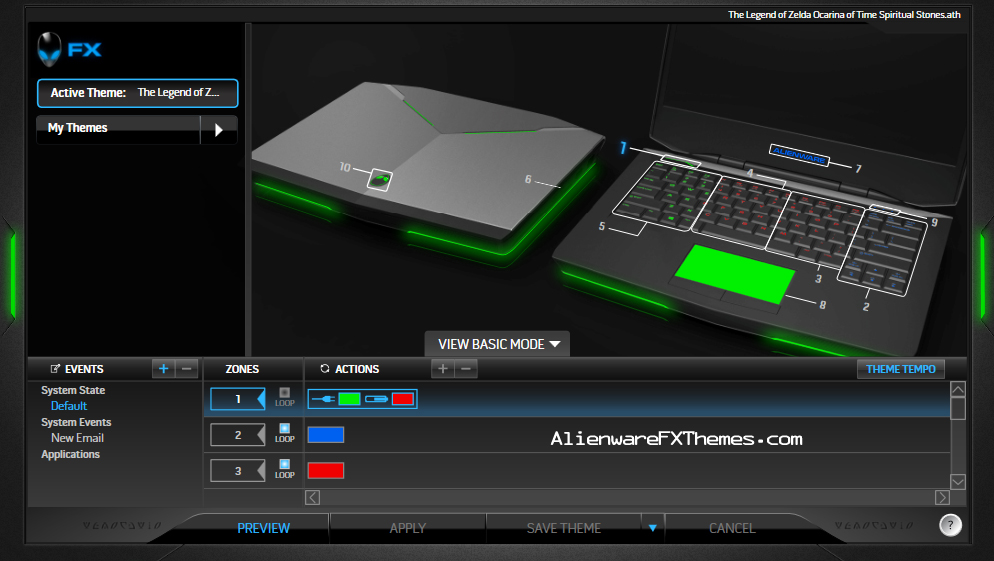The height and width of the screenshot is (561, 994).
Task: Click the theme file name in the title bar
Action: click(x=844, y=15)
